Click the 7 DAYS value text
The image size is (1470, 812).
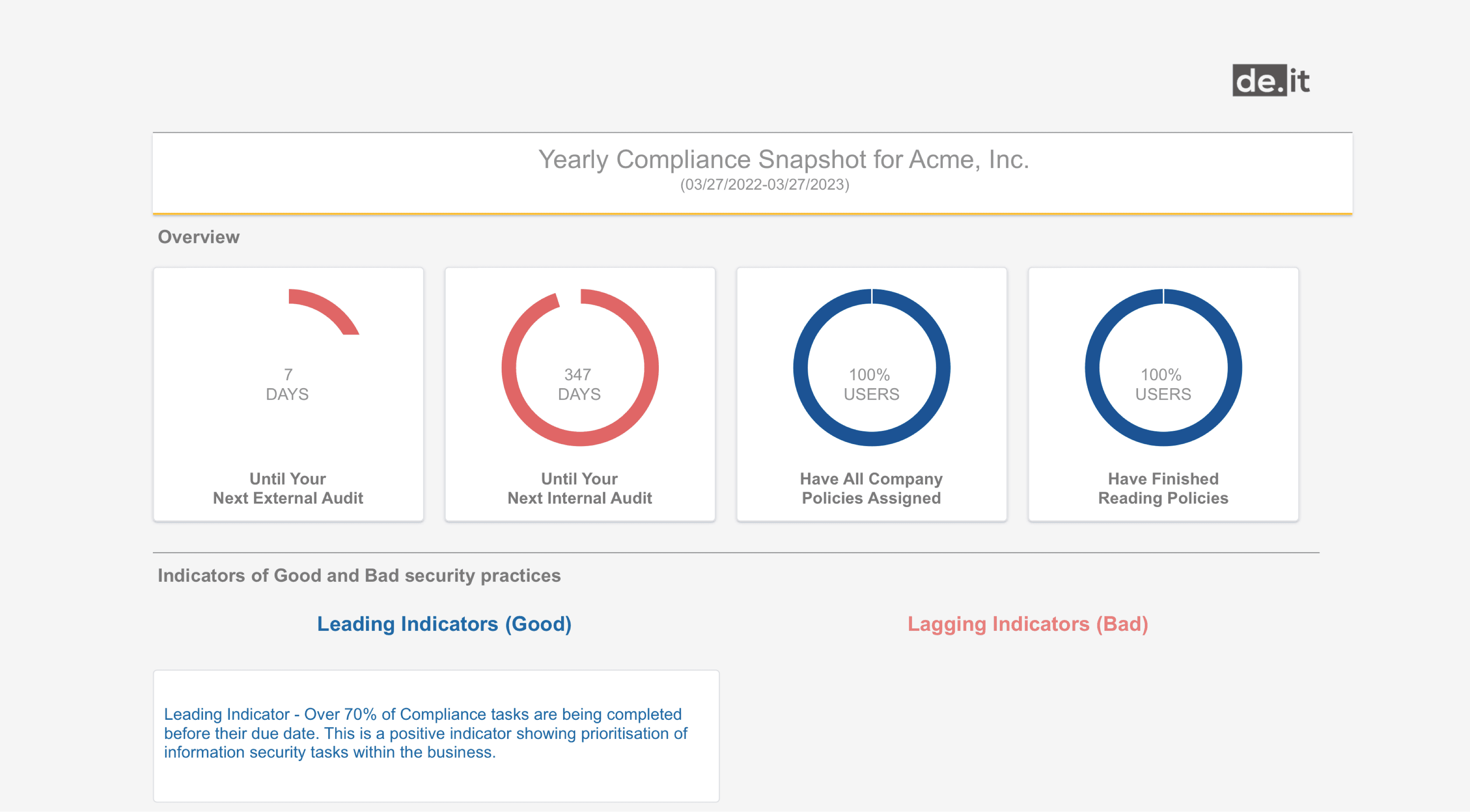point(288,384)
